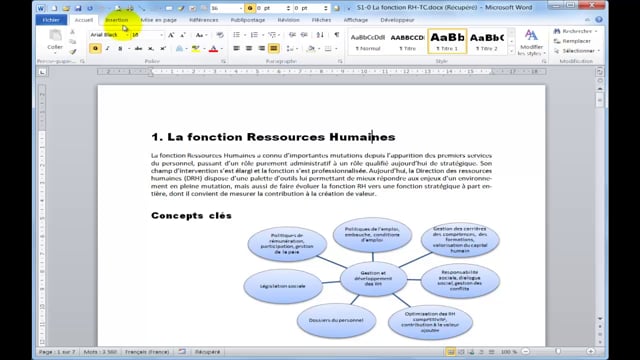Center the text alignment

coord(249,49)
